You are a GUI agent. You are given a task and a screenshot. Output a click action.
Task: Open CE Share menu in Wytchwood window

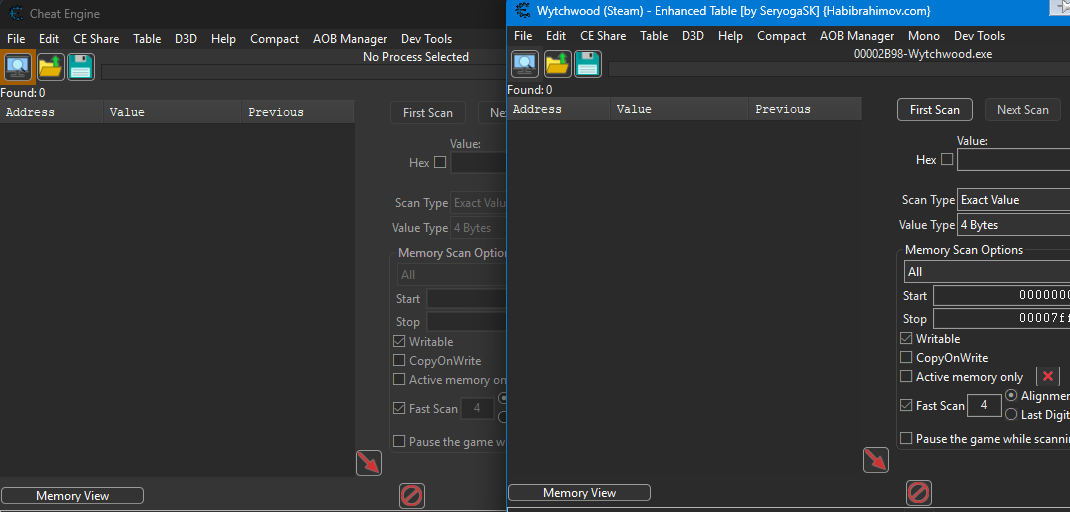point(603,36)
